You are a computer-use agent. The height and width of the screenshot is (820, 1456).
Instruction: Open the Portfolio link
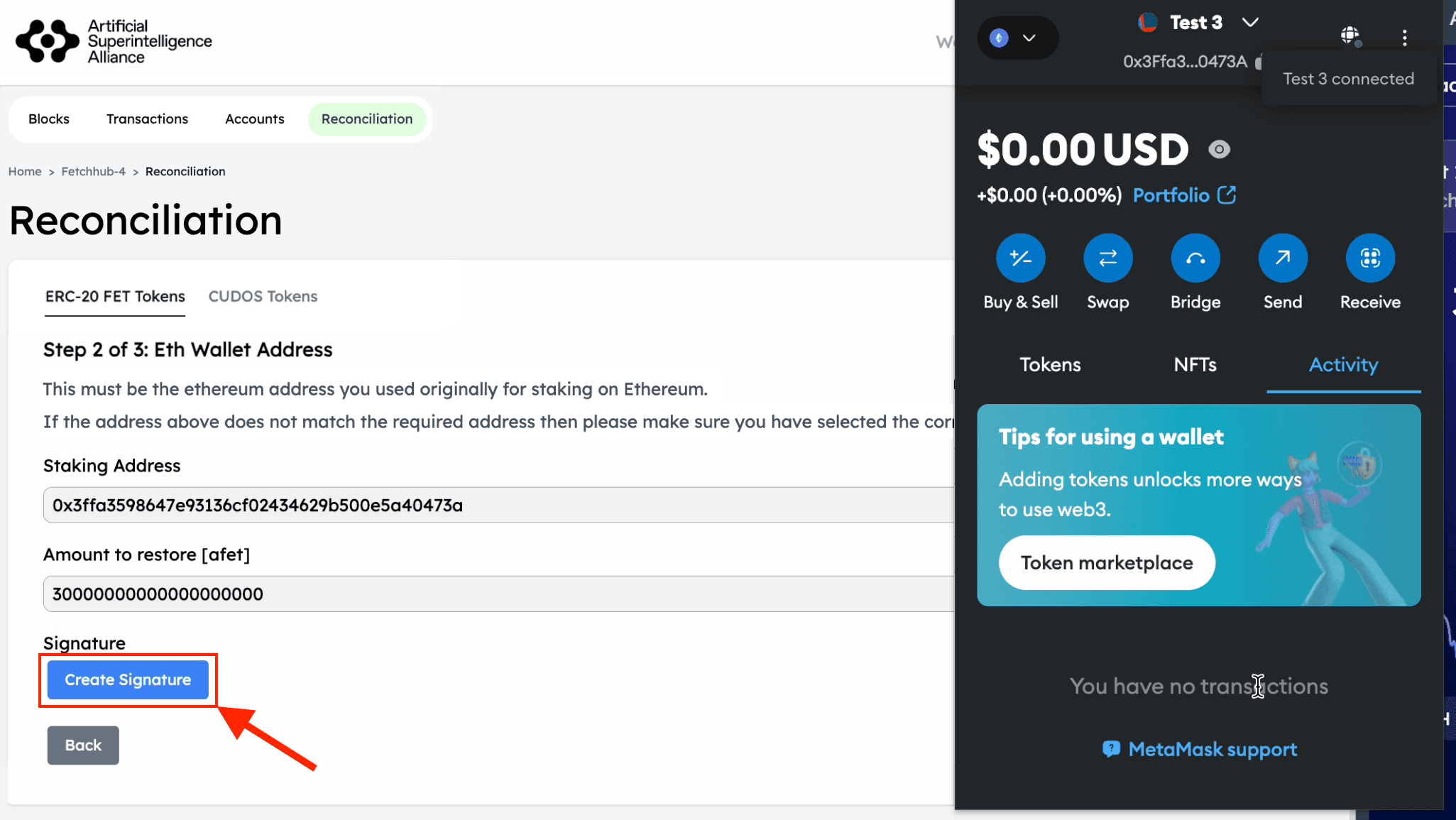pyautogui.click(x=1183, y=195)
